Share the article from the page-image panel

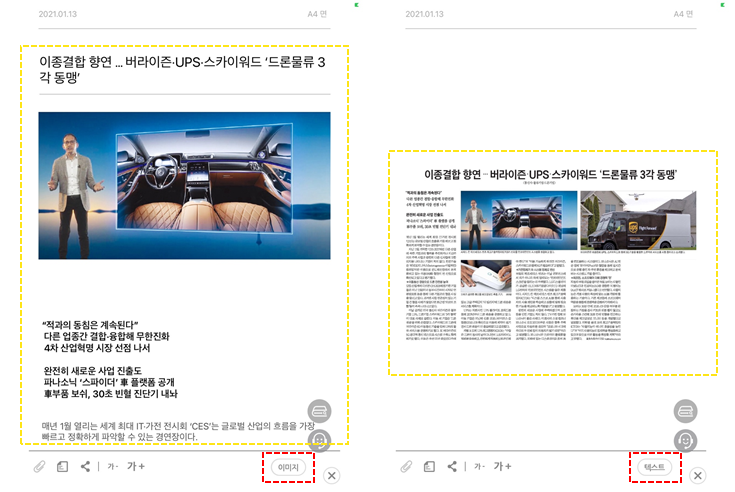tap(452, 466)
